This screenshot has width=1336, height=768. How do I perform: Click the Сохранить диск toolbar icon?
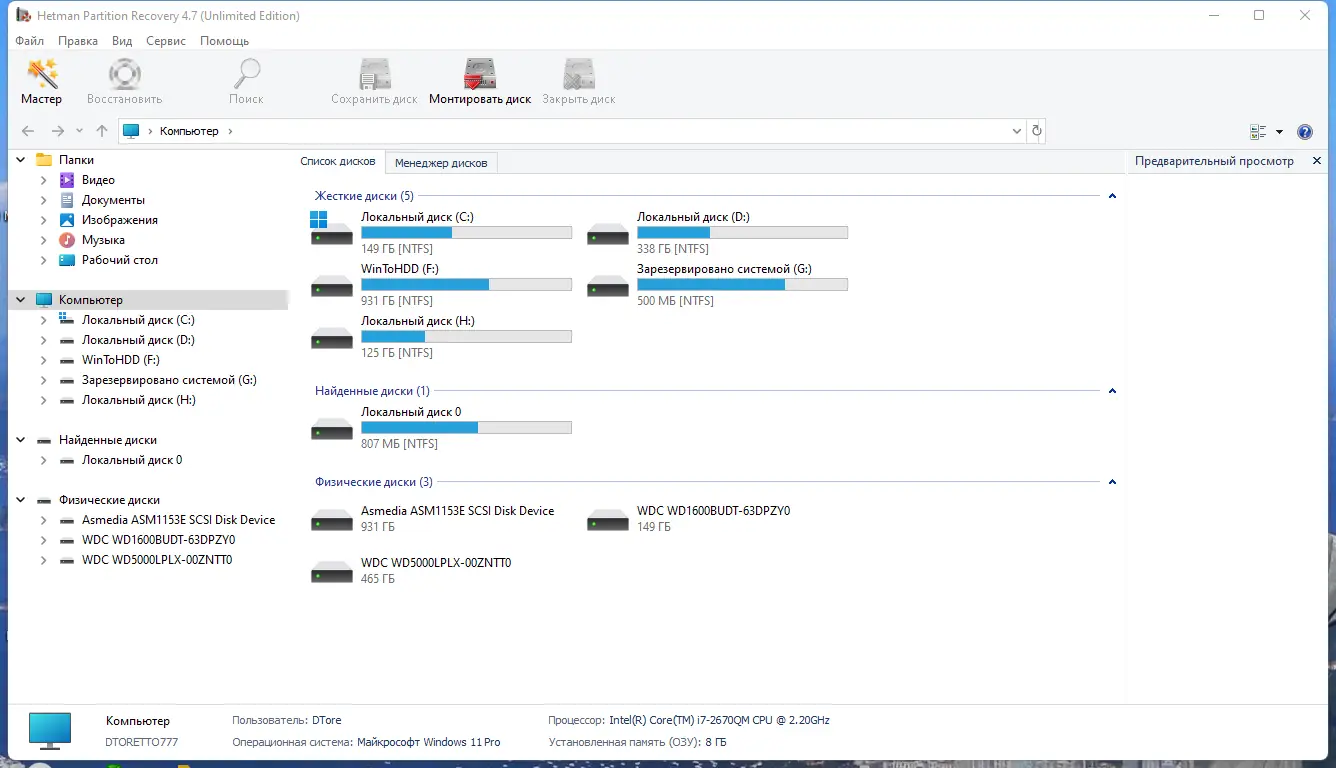[375, 75]
